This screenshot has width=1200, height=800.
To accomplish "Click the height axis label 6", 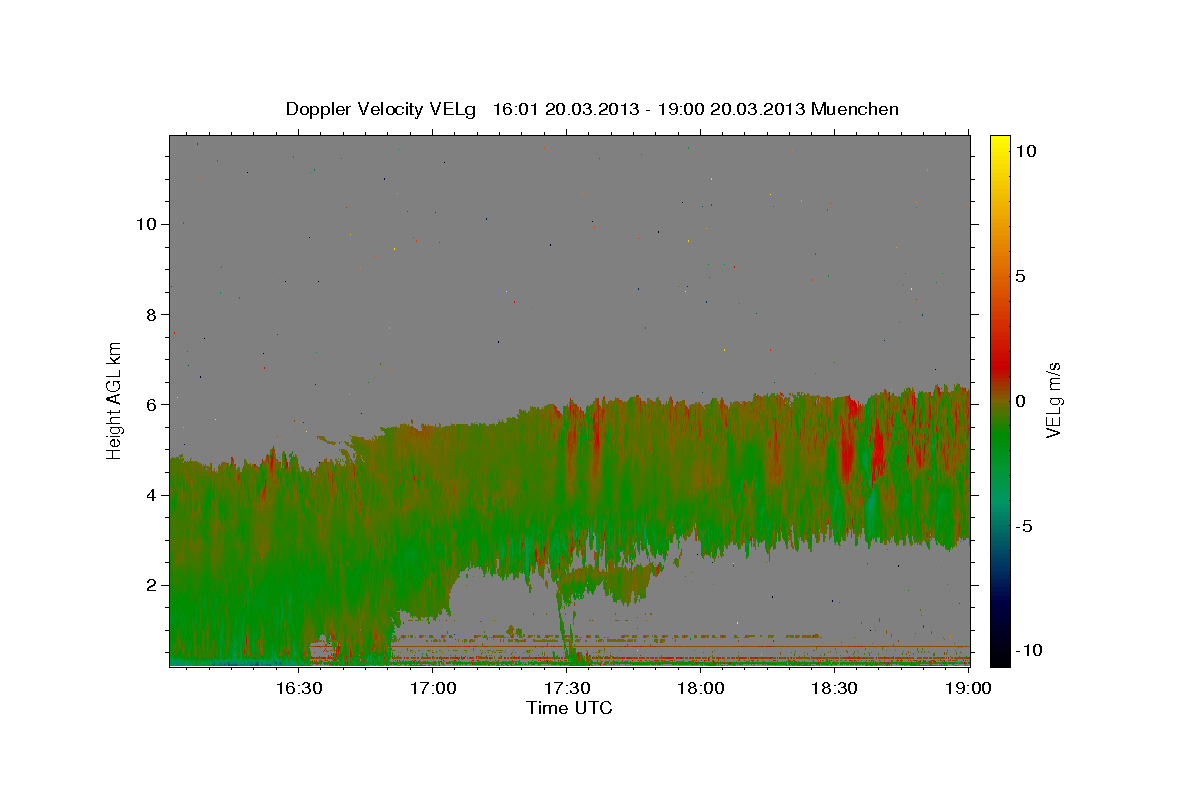I will pos(151,404).
